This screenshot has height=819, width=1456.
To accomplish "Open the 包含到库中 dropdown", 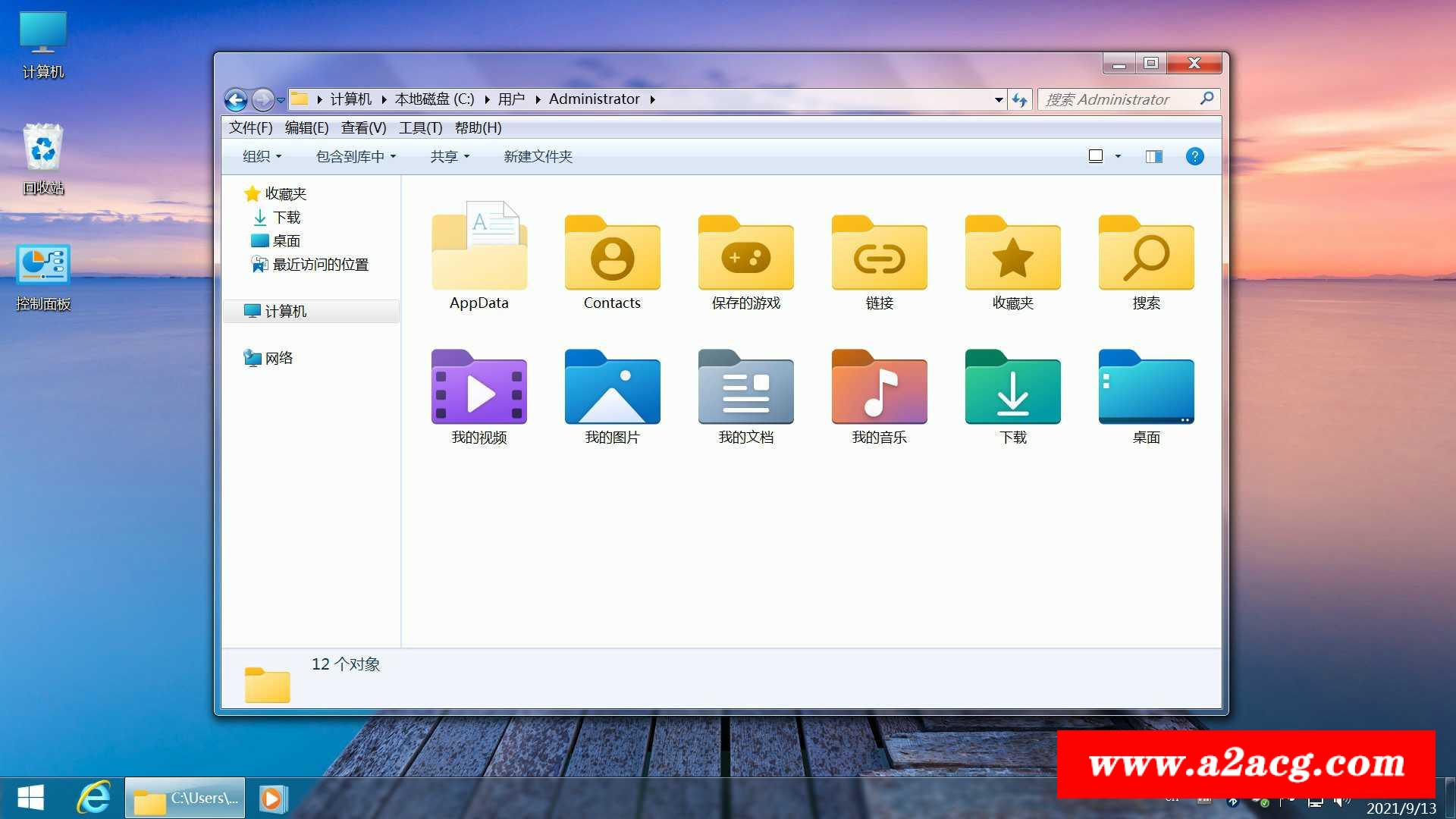I will (x=356, y=156).
